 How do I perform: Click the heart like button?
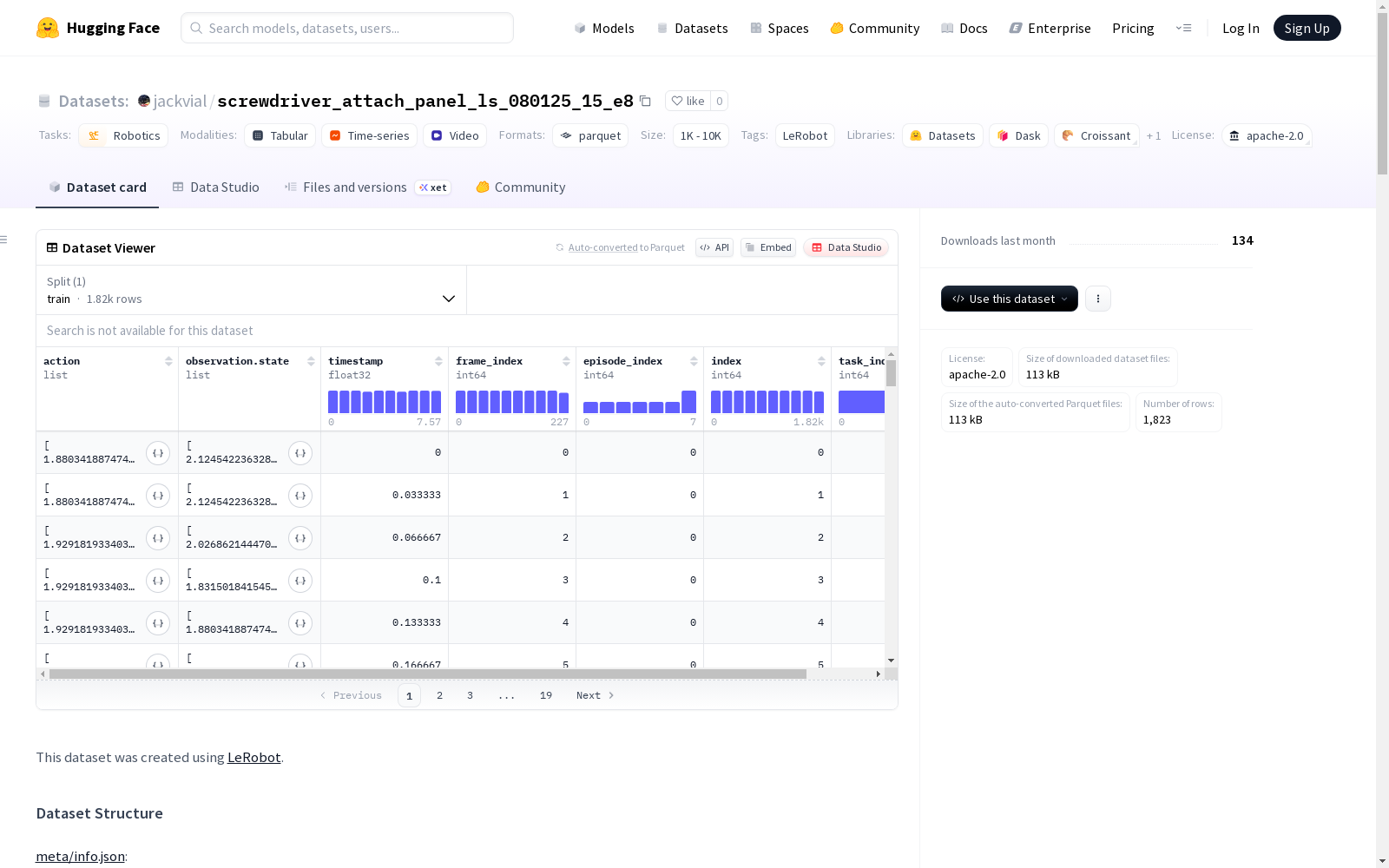click(x=688, y=101)
